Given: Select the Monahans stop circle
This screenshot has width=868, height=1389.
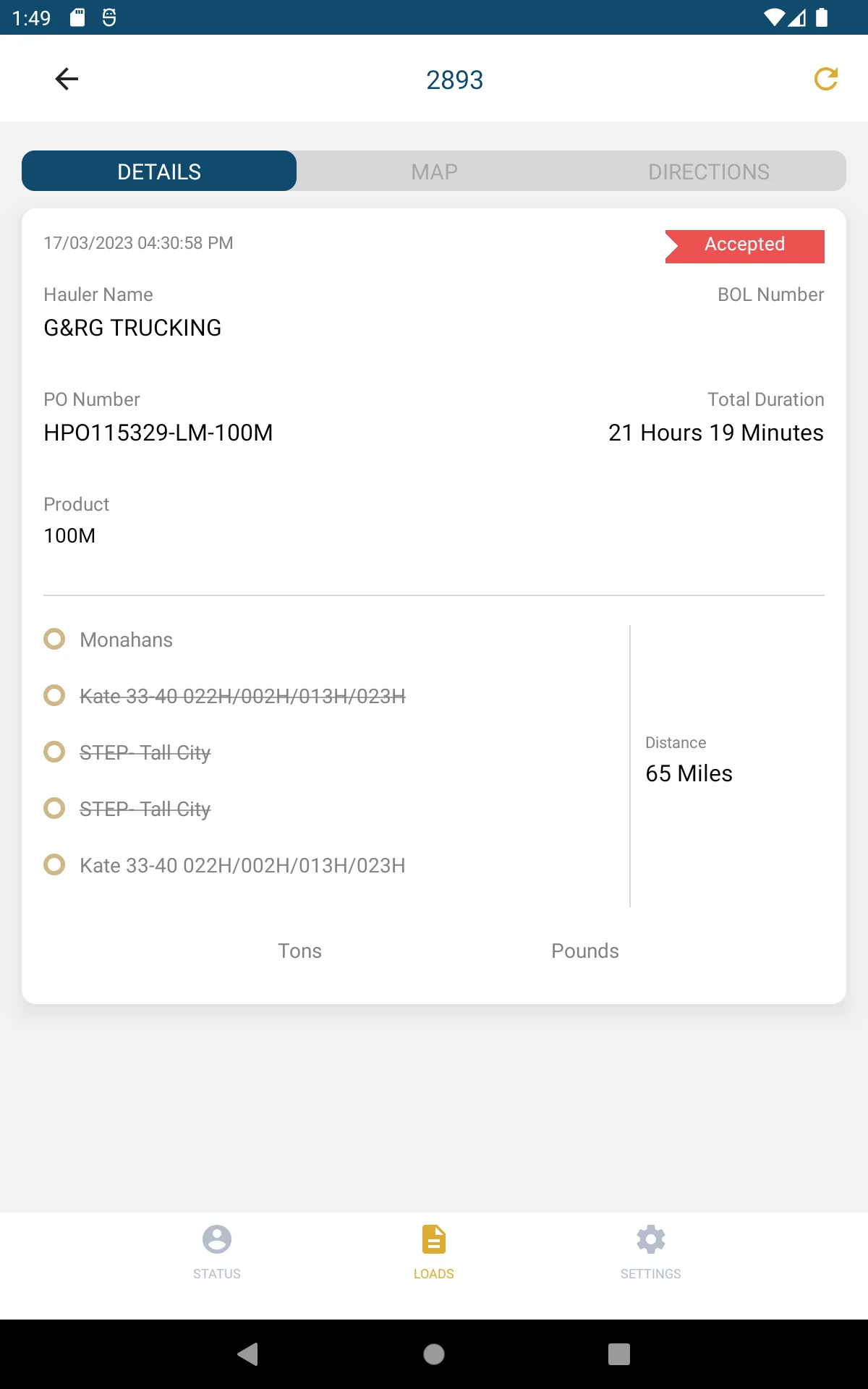Looking at the screenshot, I should [54, 639].
